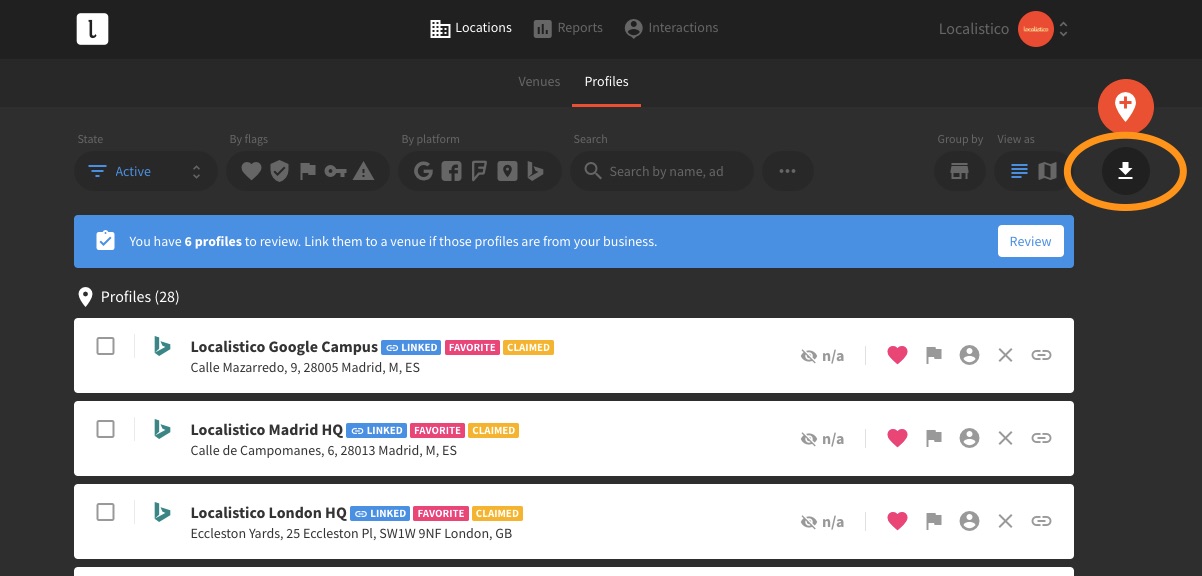This screenshot has width=1202, height=576.
Task: Open the State filter dropdown (Active)
Action: (x=146, y=172)
